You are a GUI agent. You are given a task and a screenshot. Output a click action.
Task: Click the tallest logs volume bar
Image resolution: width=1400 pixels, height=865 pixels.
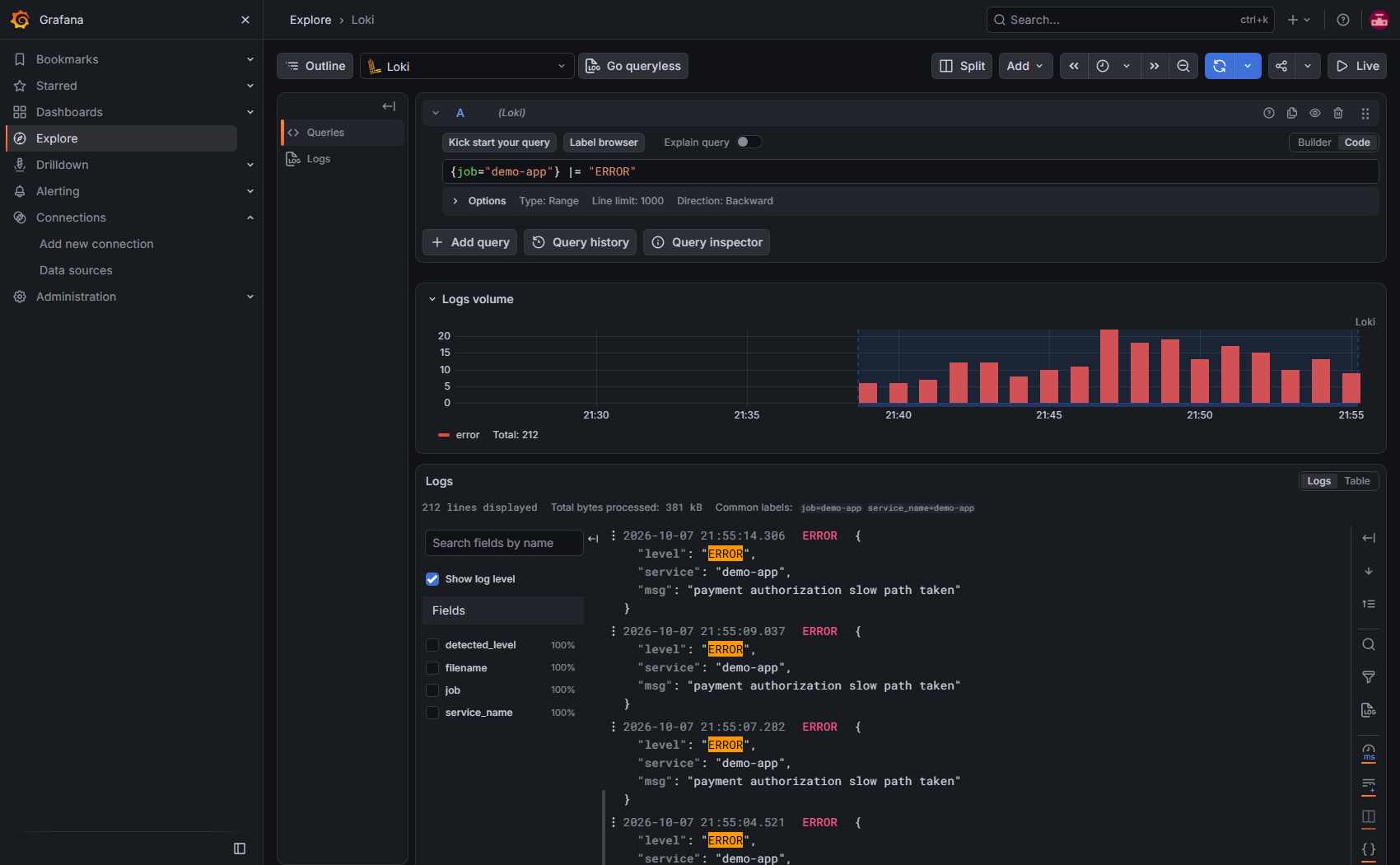point(1109,367)
